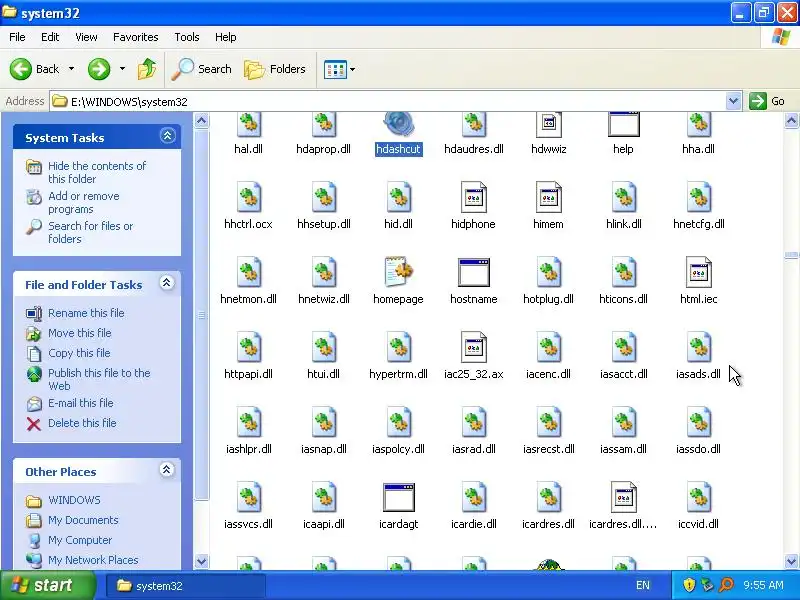800x600 pixels.
Task: Open the Search pane from toolbar
Action: pos(202,69)
